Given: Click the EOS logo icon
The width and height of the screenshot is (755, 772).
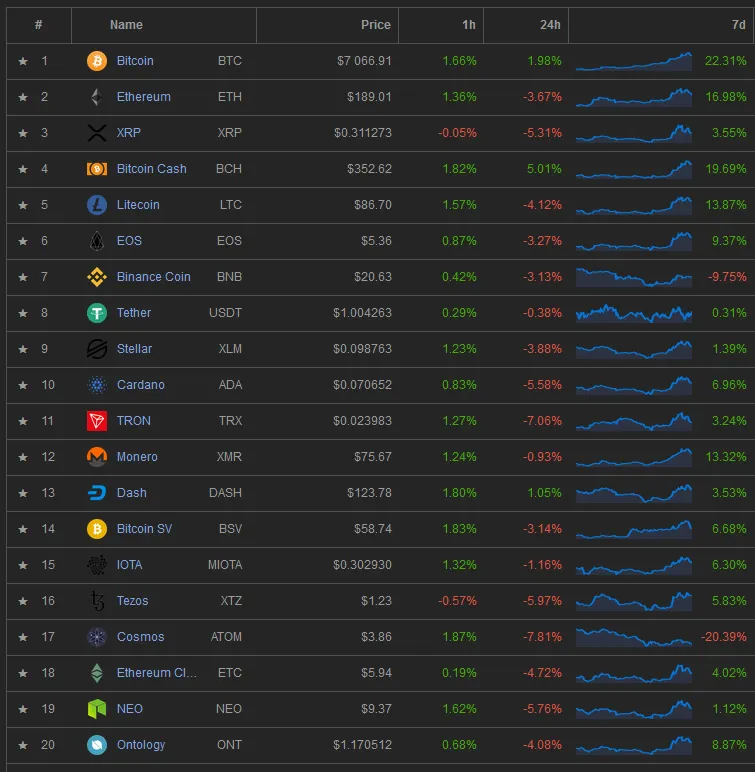Looking at the screenshot, I should pos(97,241).
